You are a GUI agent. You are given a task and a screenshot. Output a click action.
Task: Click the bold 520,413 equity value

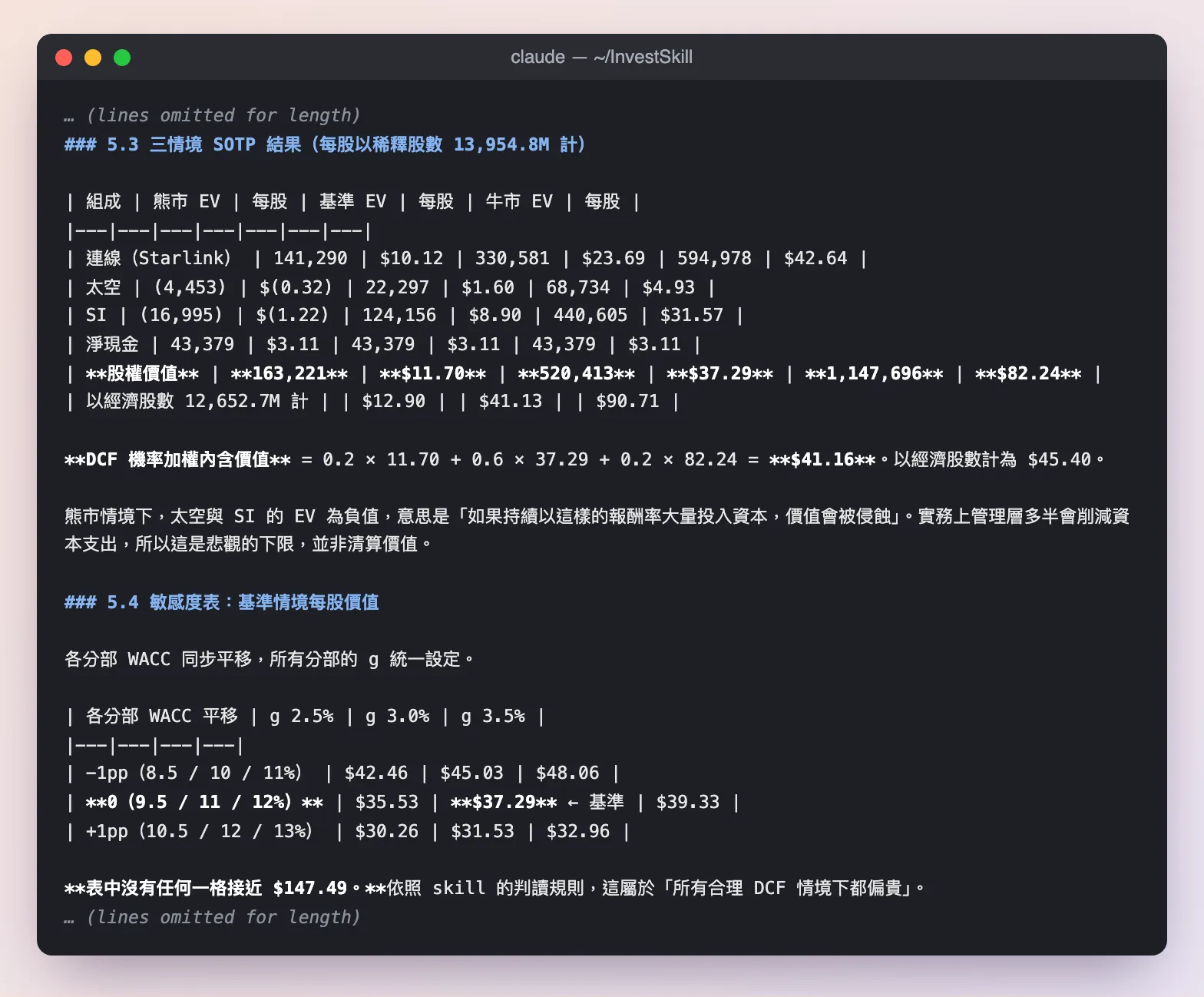click(577, 373)
